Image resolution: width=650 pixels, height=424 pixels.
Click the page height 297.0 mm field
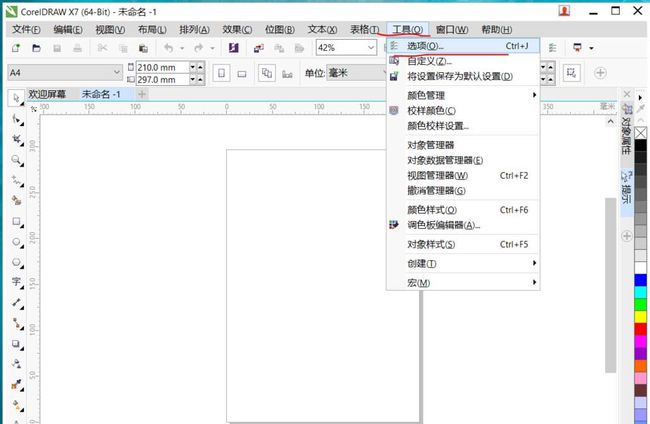pos(162,79)
